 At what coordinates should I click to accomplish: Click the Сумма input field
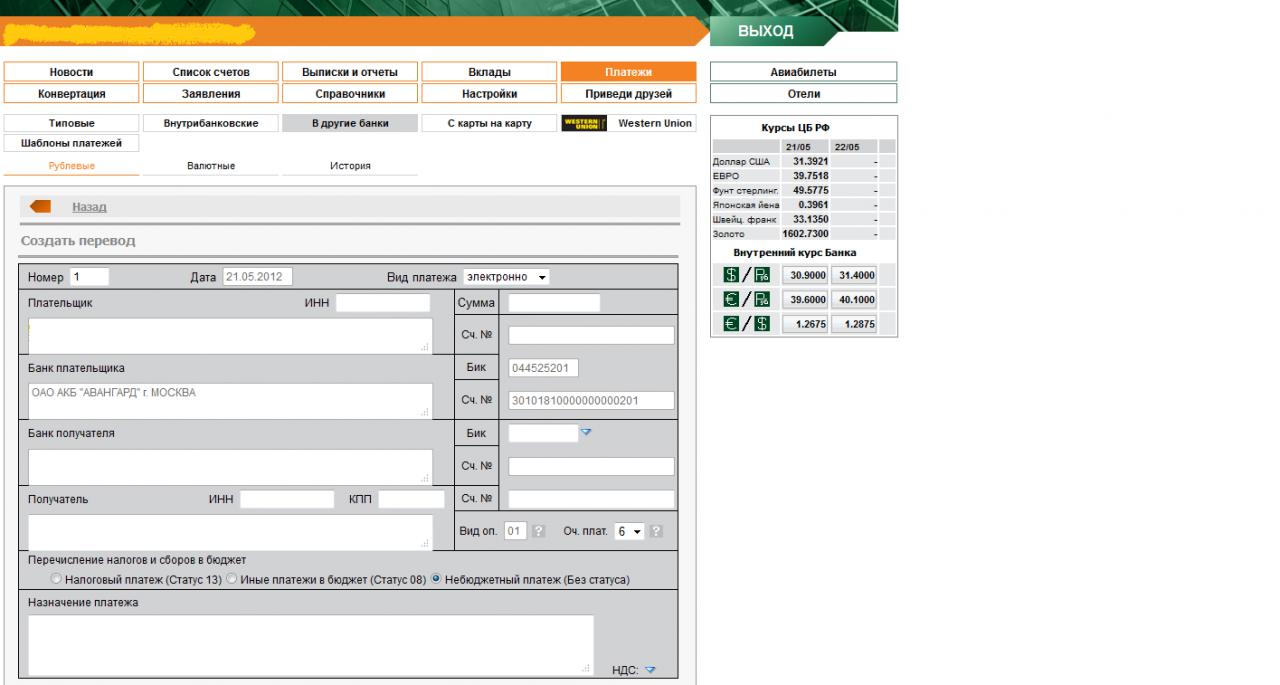pos(554,303)
